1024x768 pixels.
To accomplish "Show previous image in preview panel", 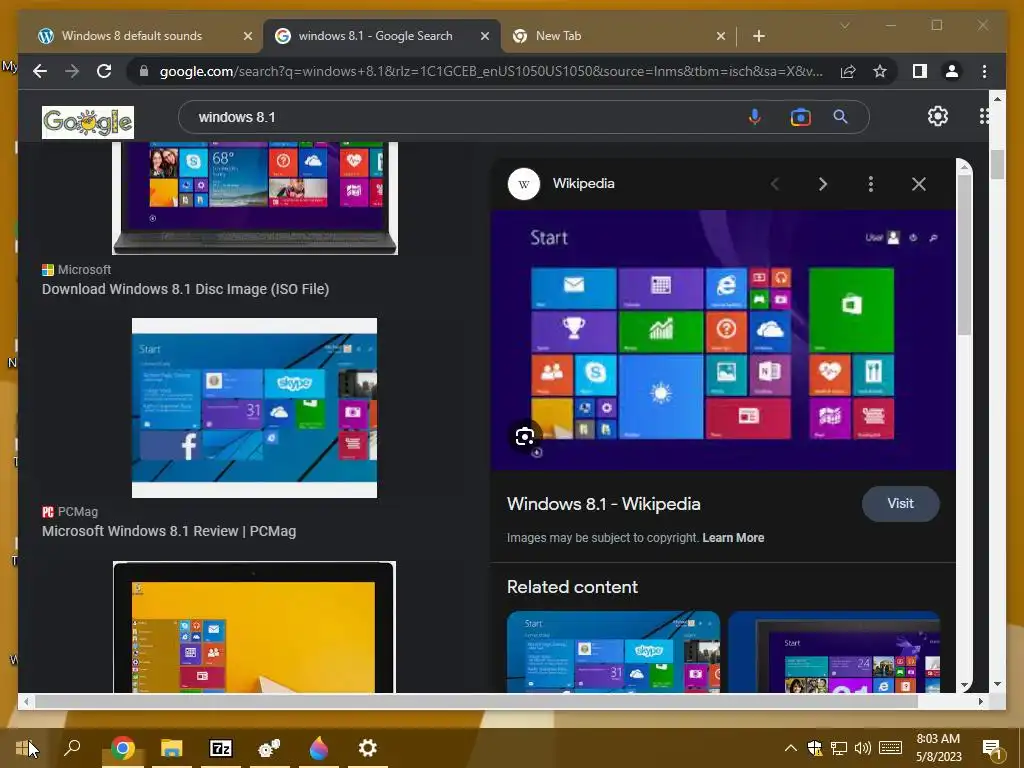I will point(775,184).
